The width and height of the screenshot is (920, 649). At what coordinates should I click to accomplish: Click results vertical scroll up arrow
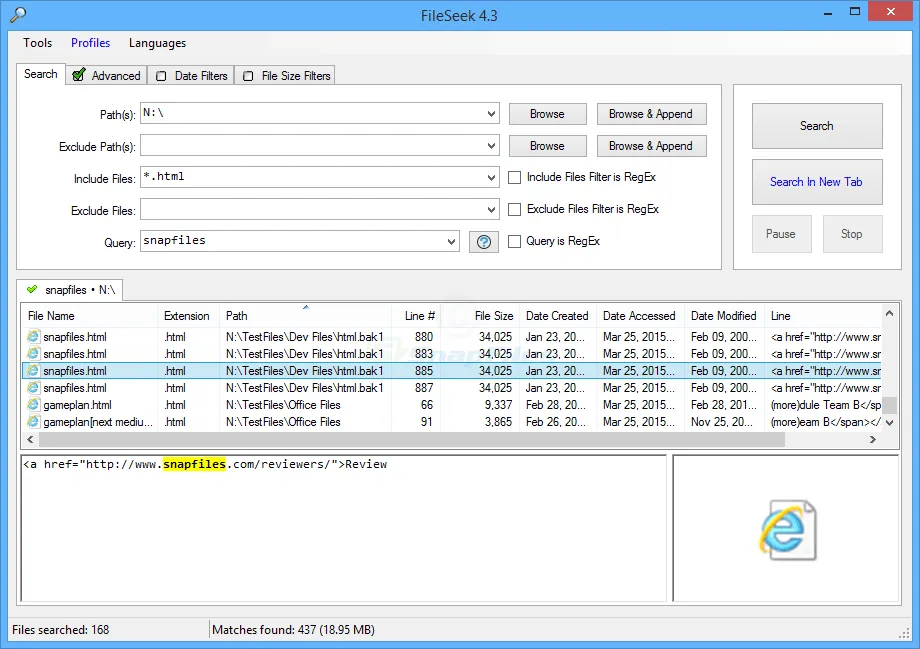tap(889, 313)
